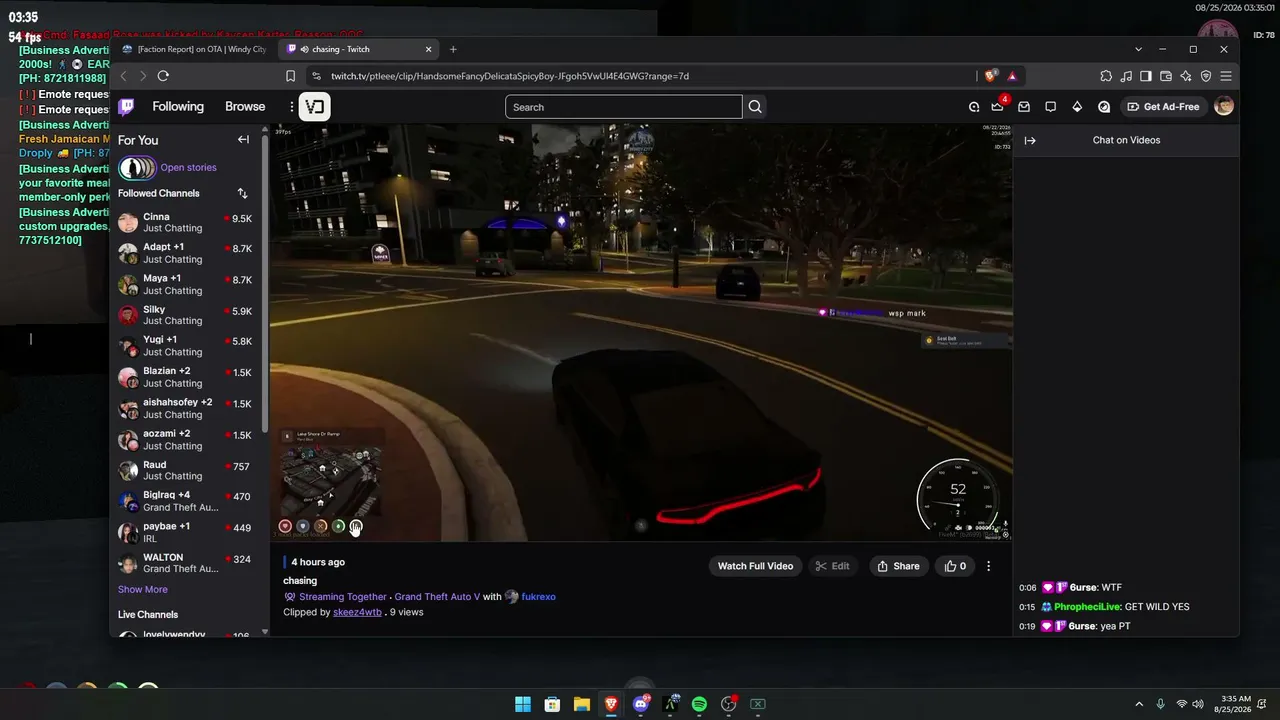This screenshot has height=720, width=1280.
Task: Share the clip
Action: click(x=898, y=566)
